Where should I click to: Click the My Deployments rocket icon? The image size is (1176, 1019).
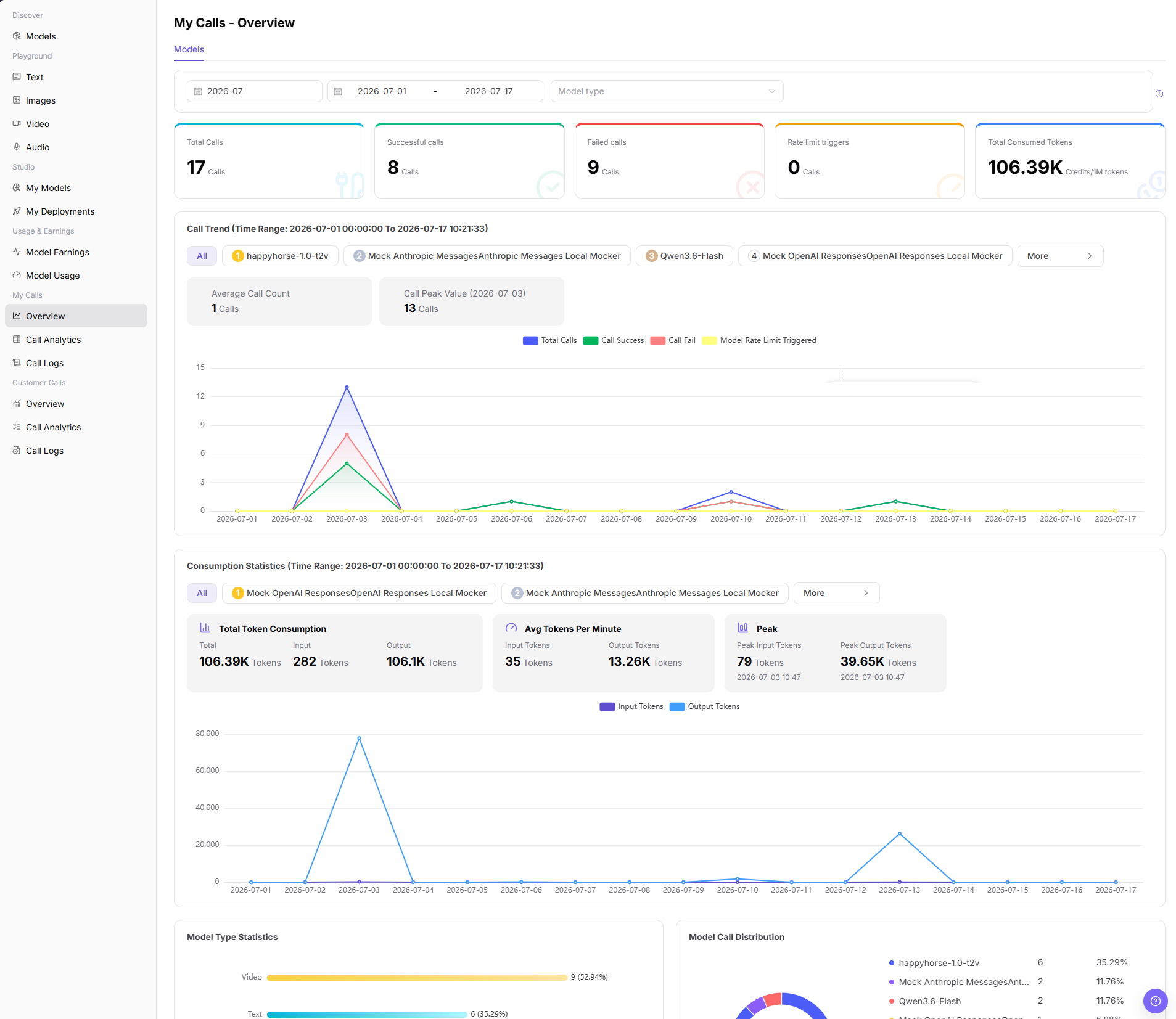click(x=17, y=211)
